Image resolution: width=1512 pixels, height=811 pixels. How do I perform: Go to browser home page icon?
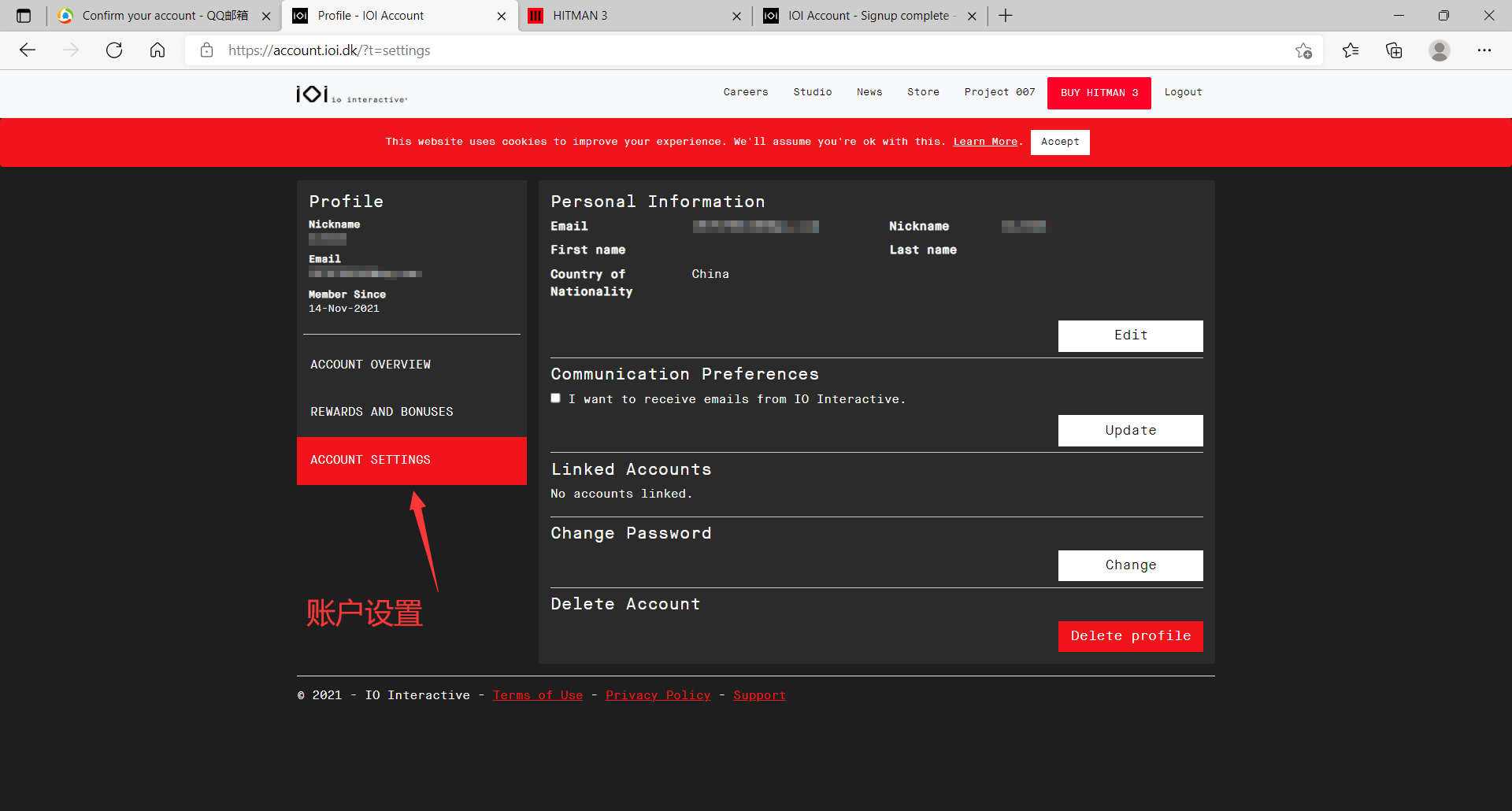157,50
